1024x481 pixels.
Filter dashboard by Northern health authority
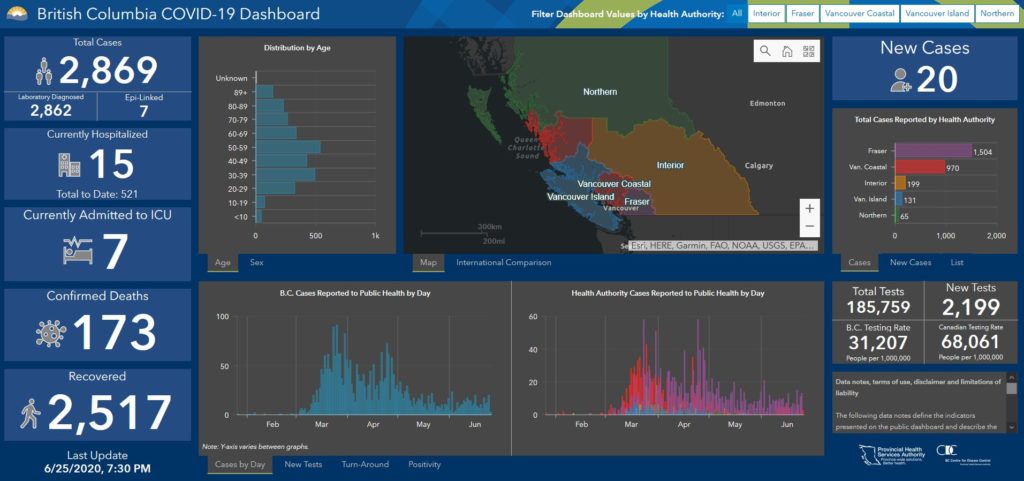(x=996, y=14)
